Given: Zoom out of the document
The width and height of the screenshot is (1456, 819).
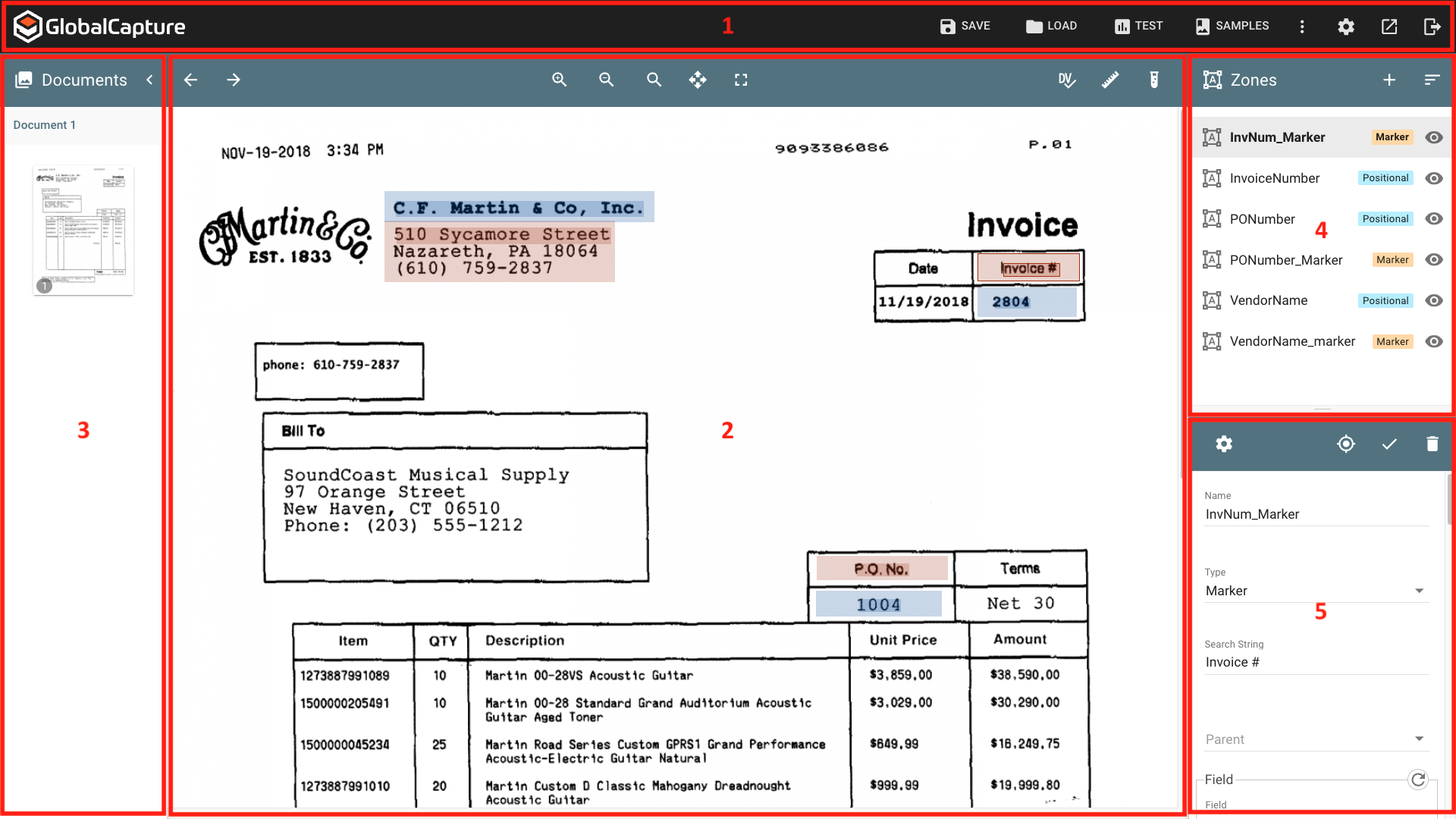Looking at the screenshot, I should [607, 80].
